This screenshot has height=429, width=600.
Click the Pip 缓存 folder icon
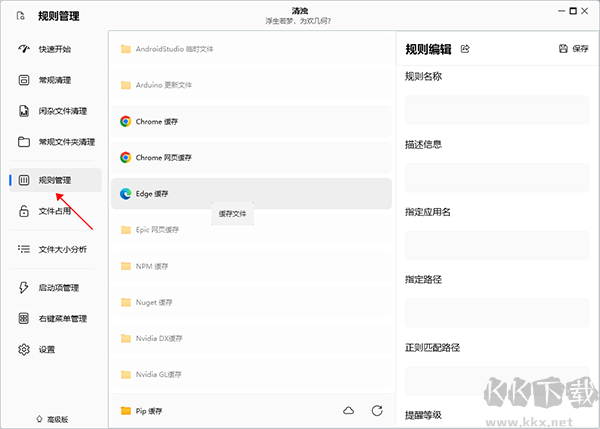(x=126, y=411)
